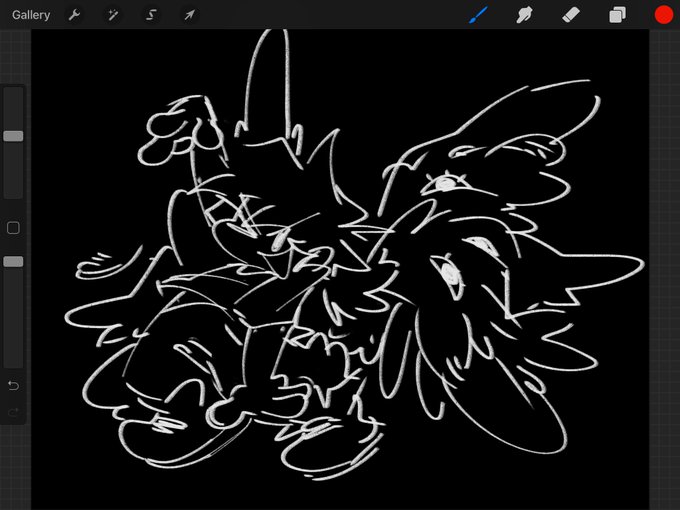Undo the last stroke
680x510 pixels.
[x=13, y=385]
